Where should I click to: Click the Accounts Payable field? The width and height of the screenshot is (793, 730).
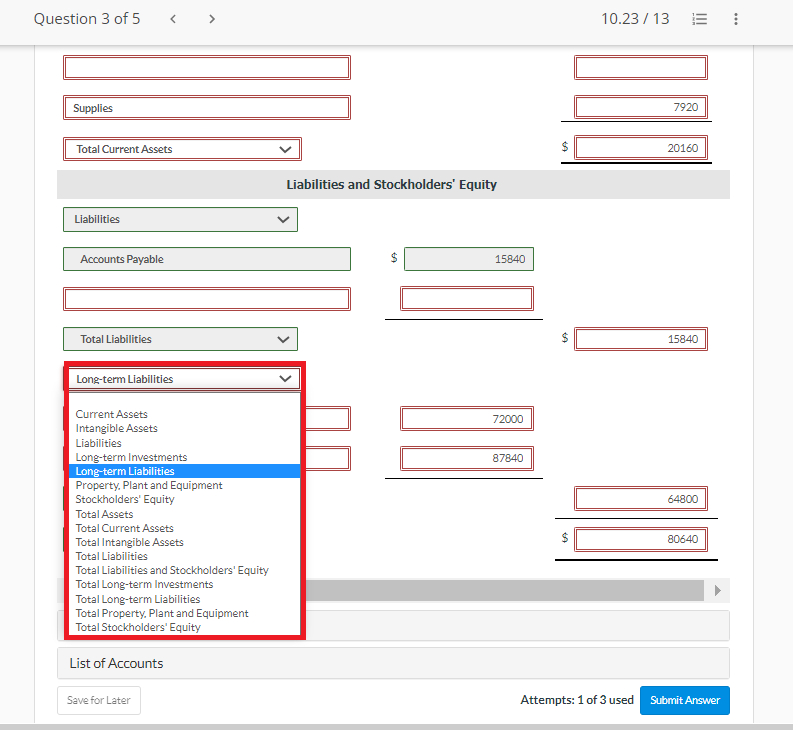pos(207,259)
